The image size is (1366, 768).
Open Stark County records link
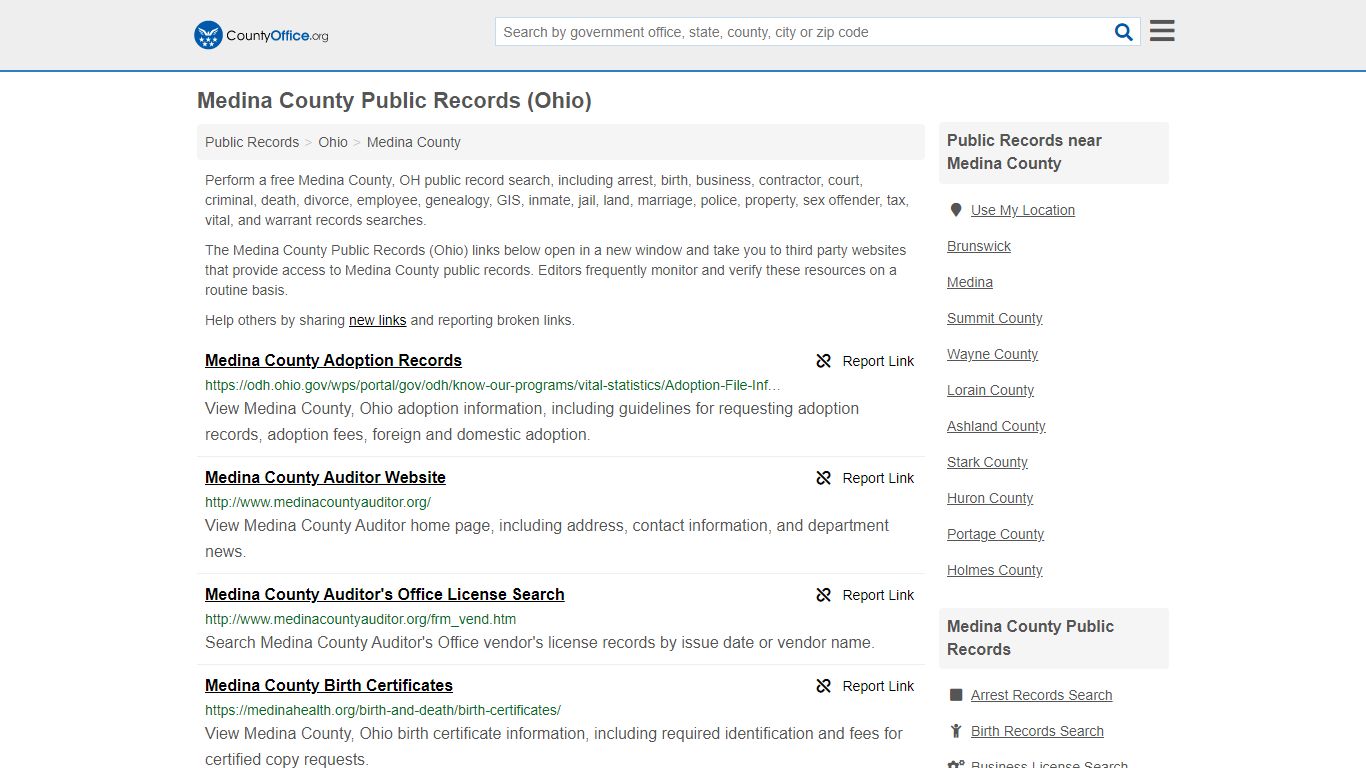tap(988, 462)
